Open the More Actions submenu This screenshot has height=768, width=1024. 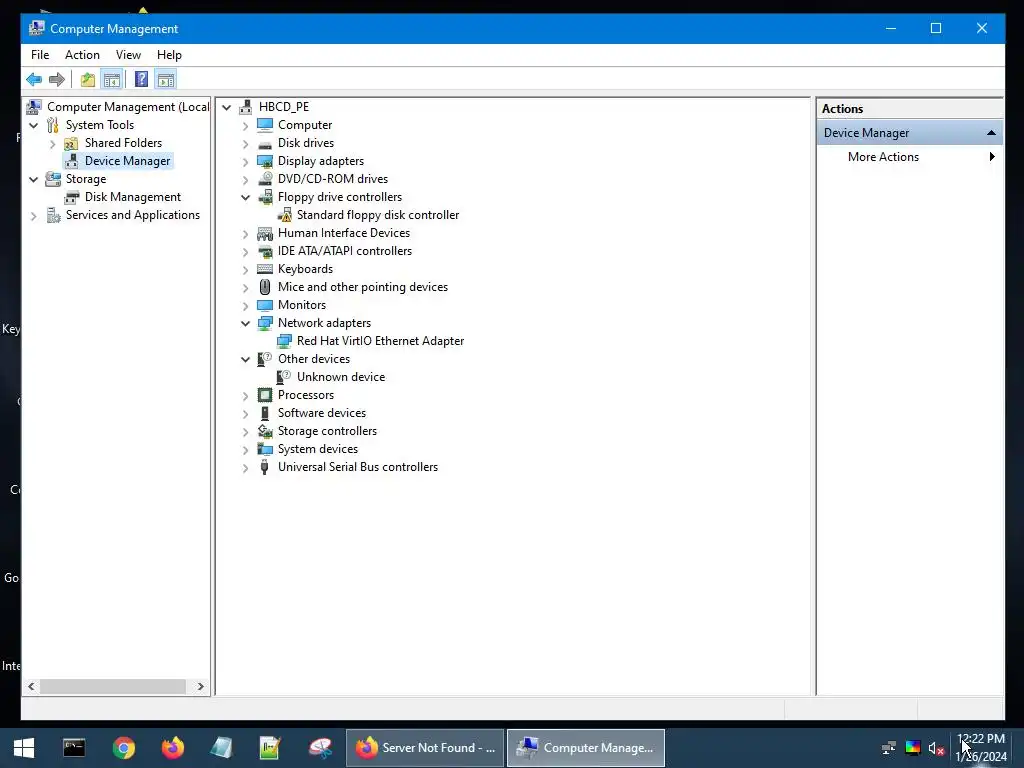(x=910, y=157)
